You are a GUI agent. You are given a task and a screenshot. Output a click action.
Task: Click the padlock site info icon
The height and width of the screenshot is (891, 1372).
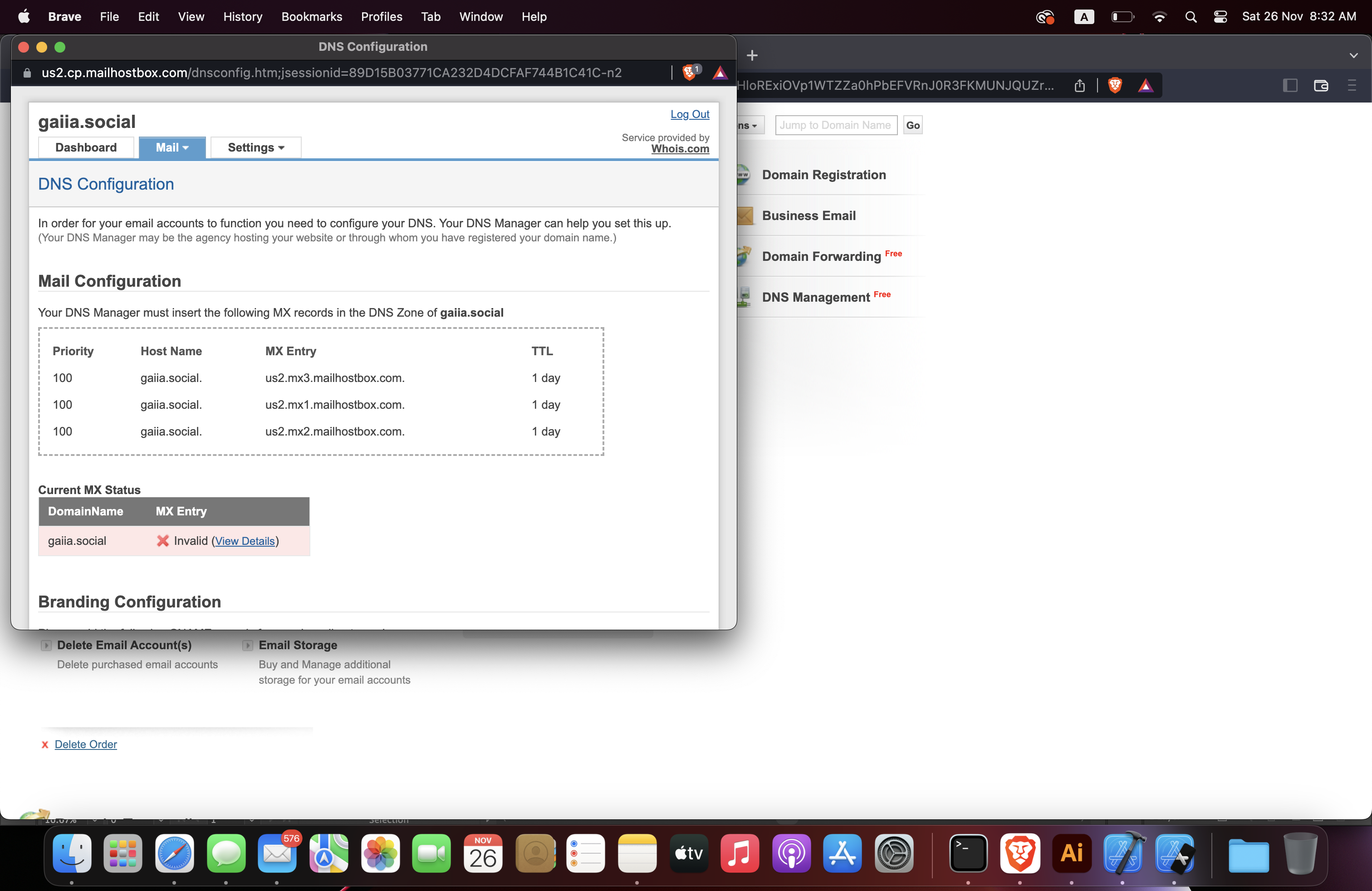click(26, 73)
